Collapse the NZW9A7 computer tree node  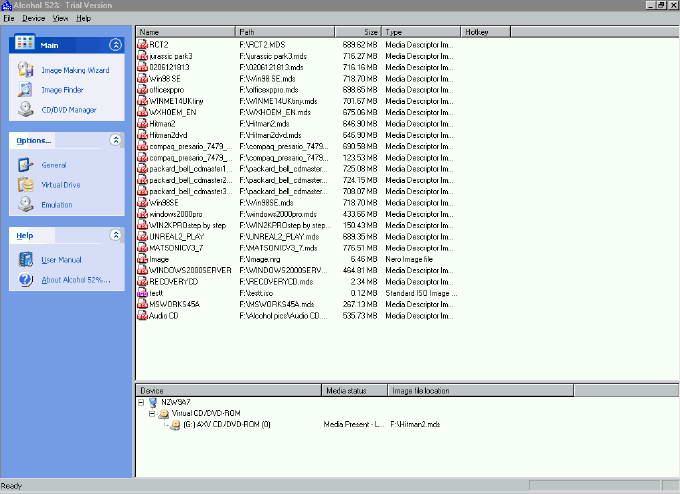coord(141,402)
